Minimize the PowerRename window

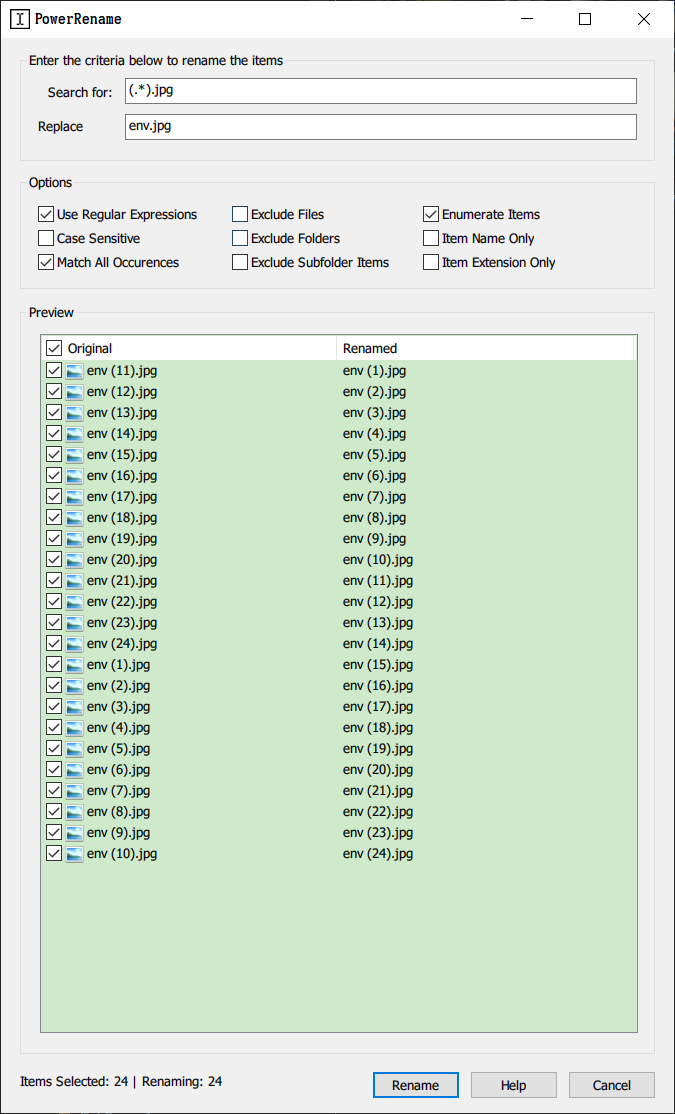point(526,19)
